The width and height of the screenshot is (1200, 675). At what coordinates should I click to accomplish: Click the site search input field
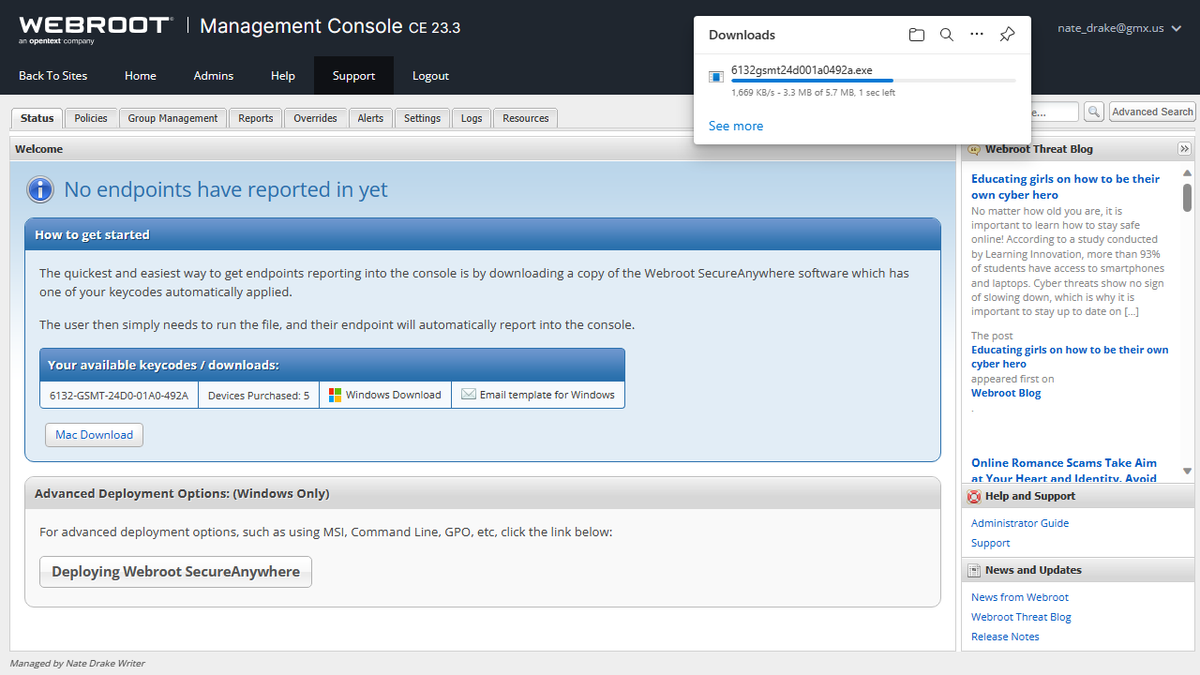tap(1055, 112)
